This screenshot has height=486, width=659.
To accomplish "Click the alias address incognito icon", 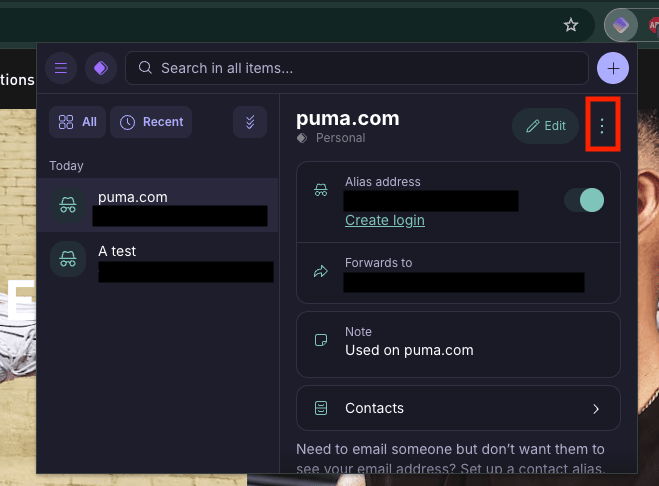I will click(321, 190).
